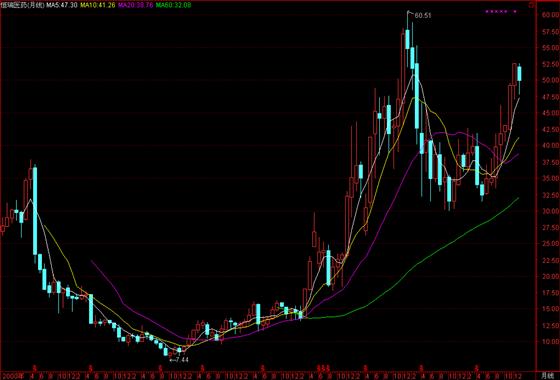Screen dimensions: 560x380
Task: Click the 60.00 price axis label
Action: (551, 15)
